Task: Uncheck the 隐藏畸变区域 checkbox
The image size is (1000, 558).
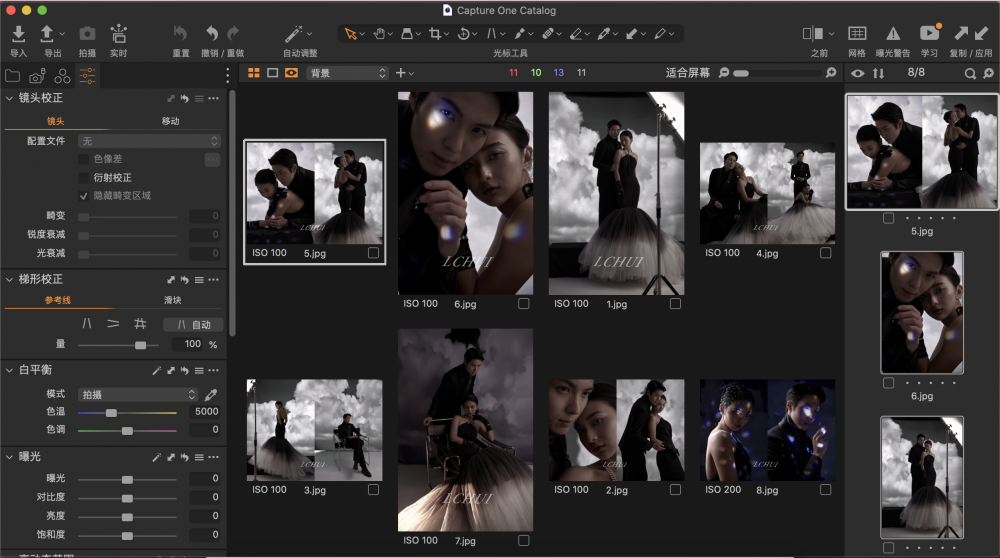Action: pyautogui.click(x=84, y=196)
